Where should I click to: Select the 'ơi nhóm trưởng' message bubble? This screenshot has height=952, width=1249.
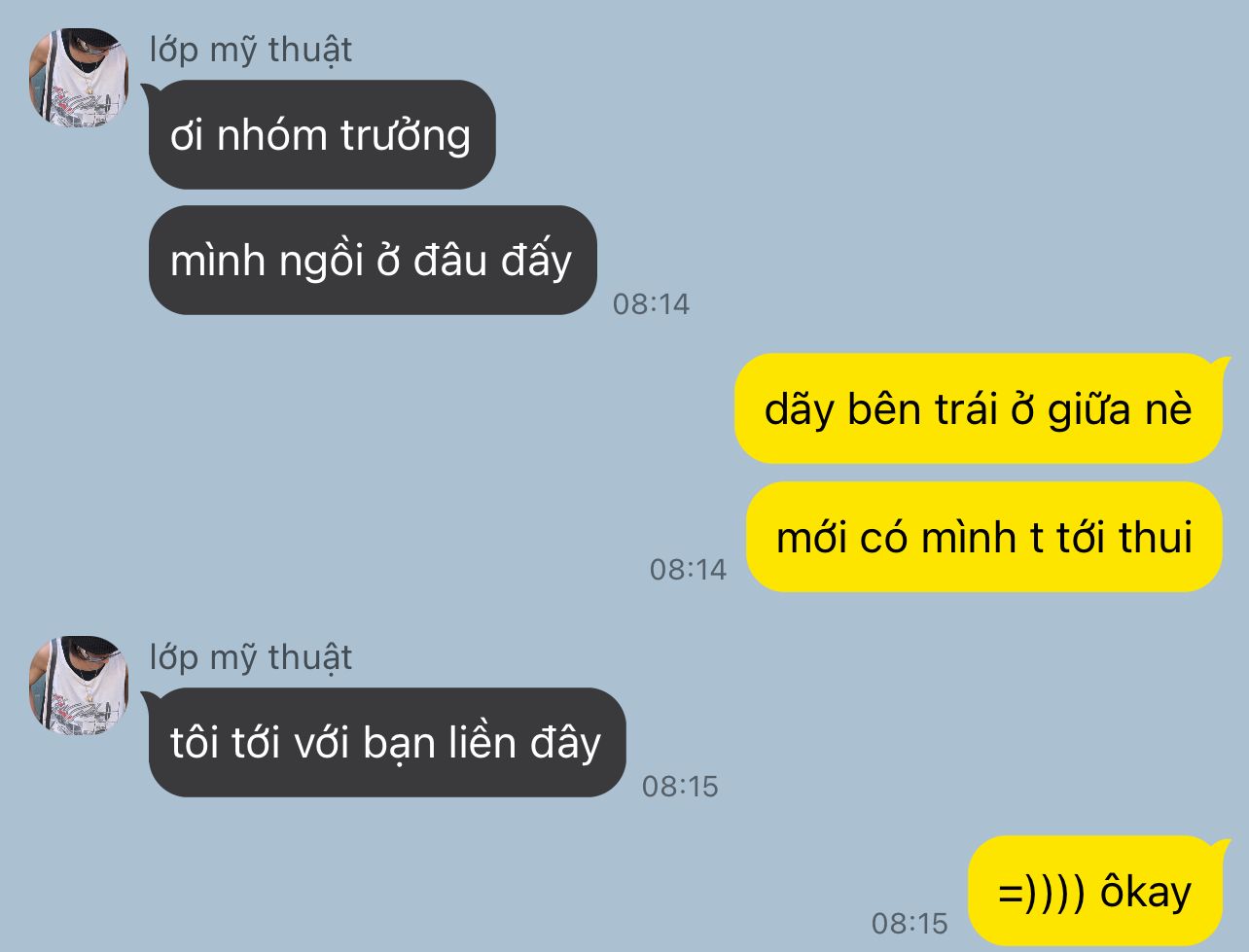321,134
